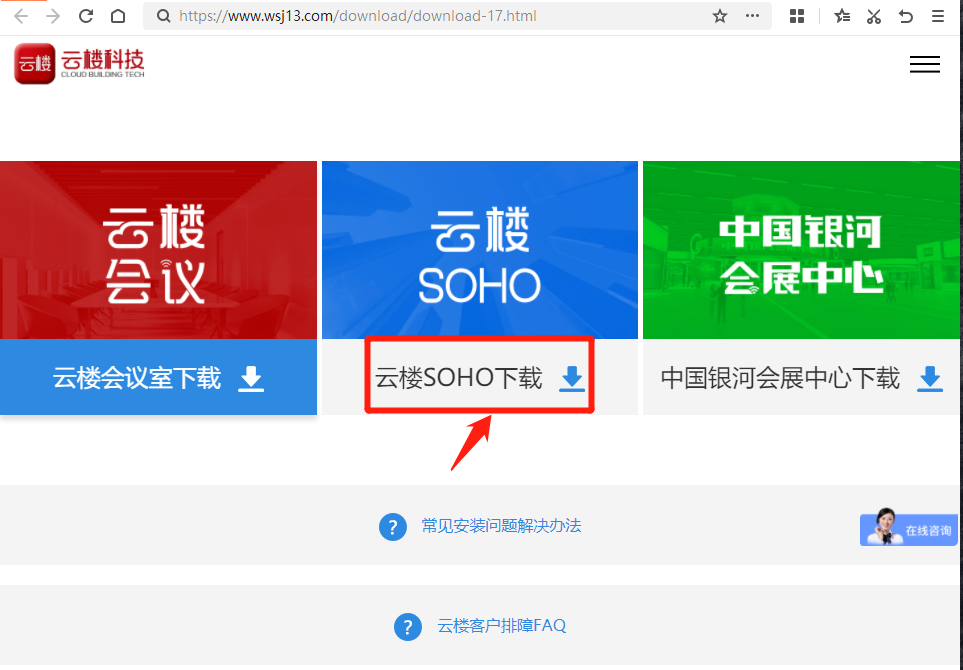Click the 云楼SOHO下载 button

480,376
